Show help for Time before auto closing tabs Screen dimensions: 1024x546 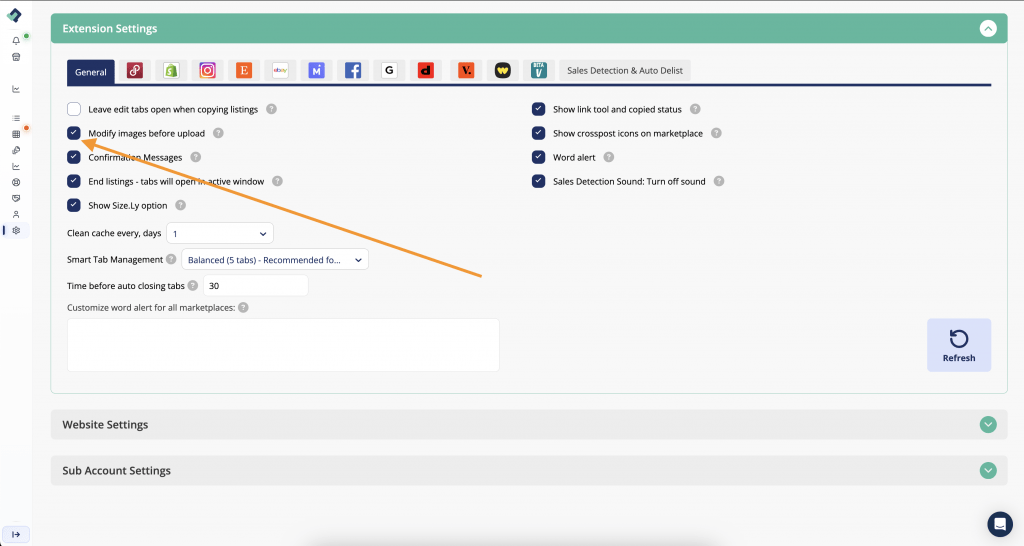click(193, 285)
